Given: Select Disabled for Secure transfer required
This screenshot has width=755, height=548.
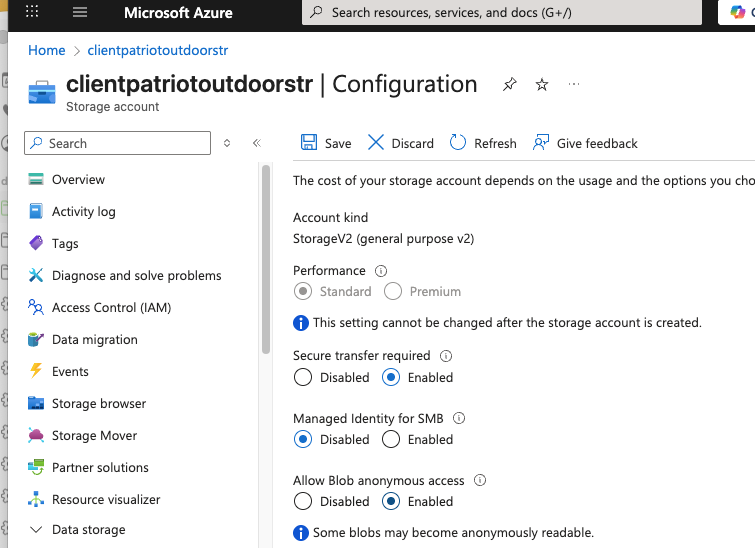Looking at the screenshot, I should tap(303, 378).
